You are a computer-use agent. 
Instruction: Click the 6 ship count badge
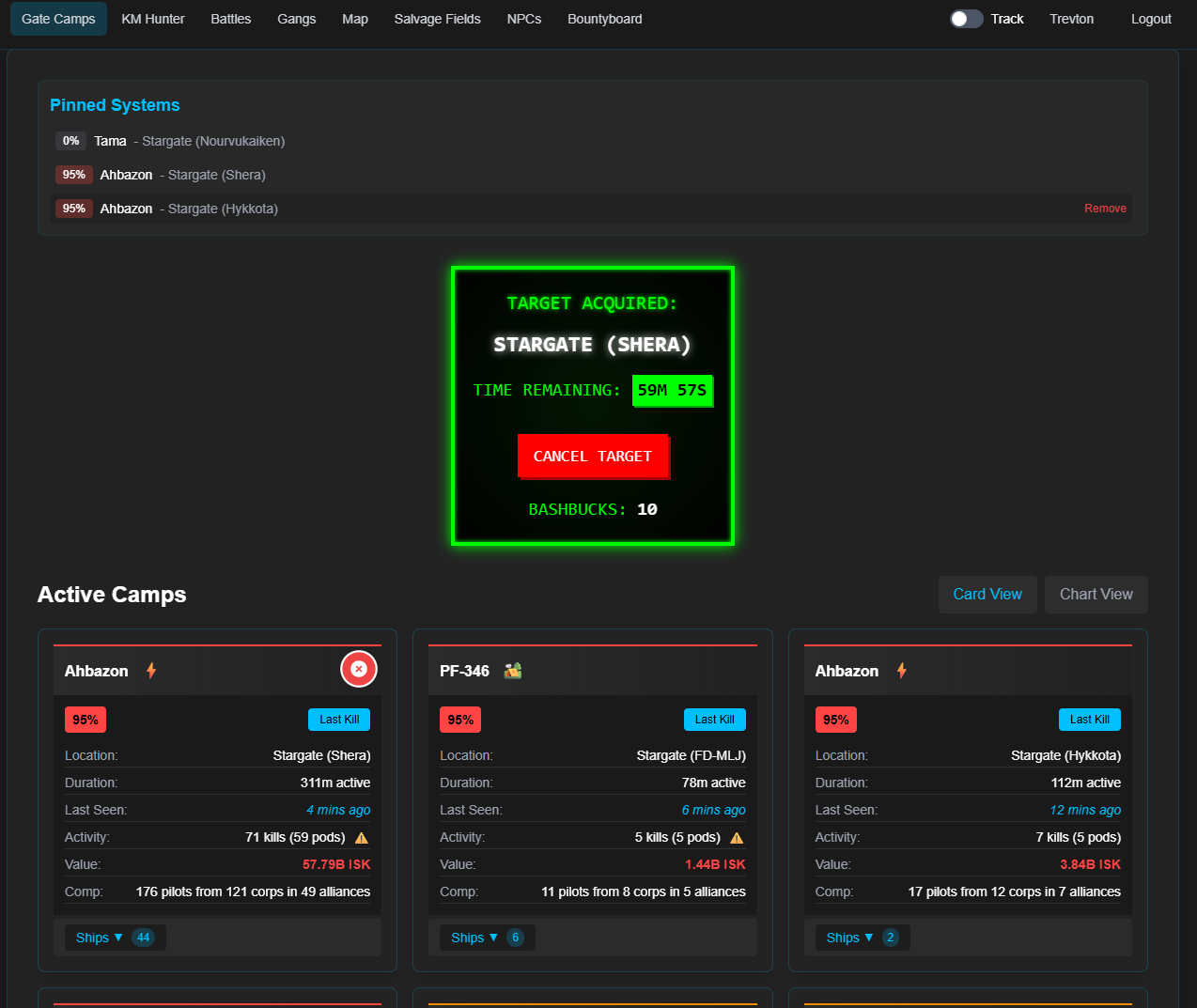pos(515,938)
